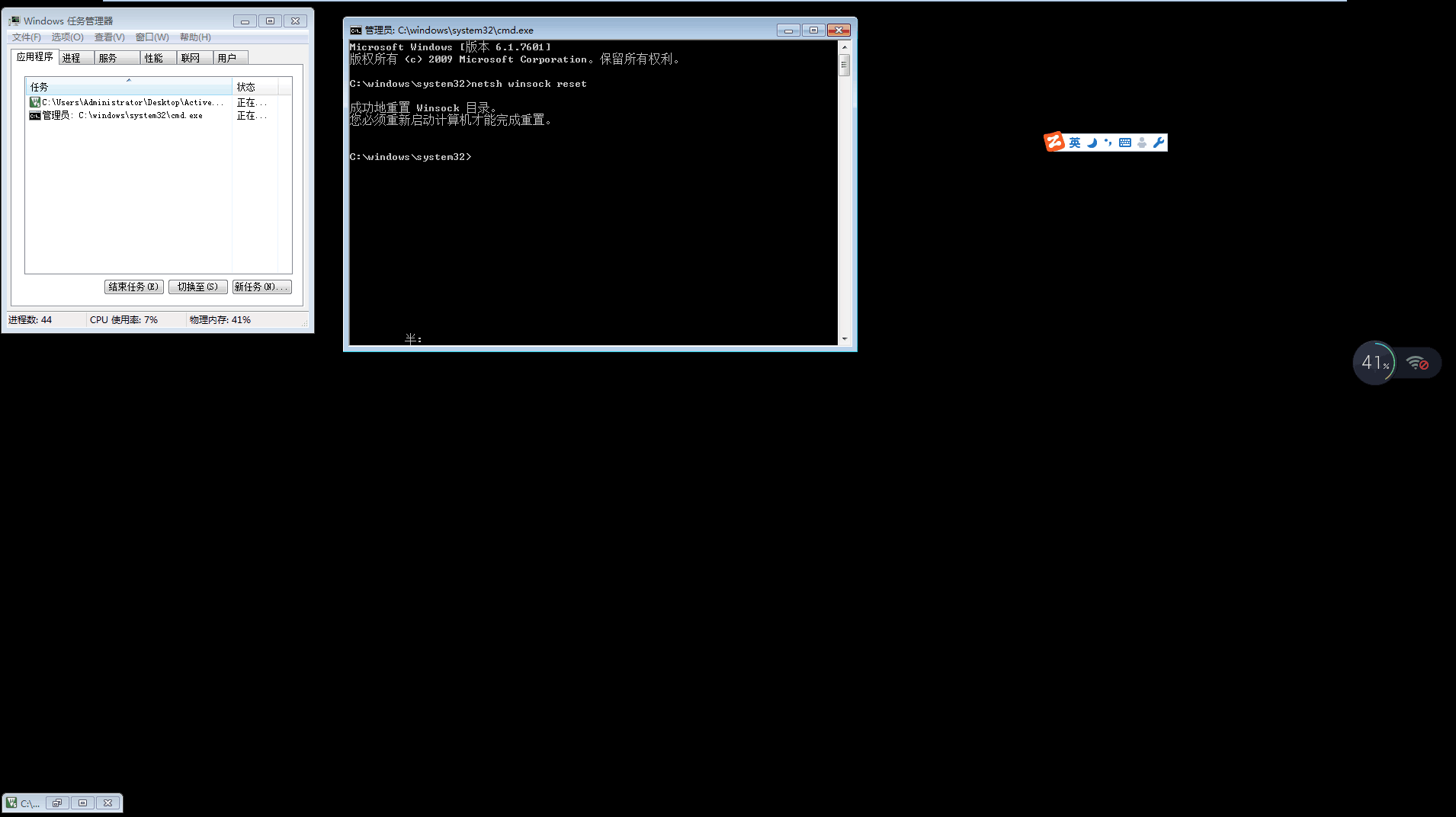This screenshot has width=1456, height=817.
Task: Click the 进程数: 44 status bar entry
Action: 30,320
